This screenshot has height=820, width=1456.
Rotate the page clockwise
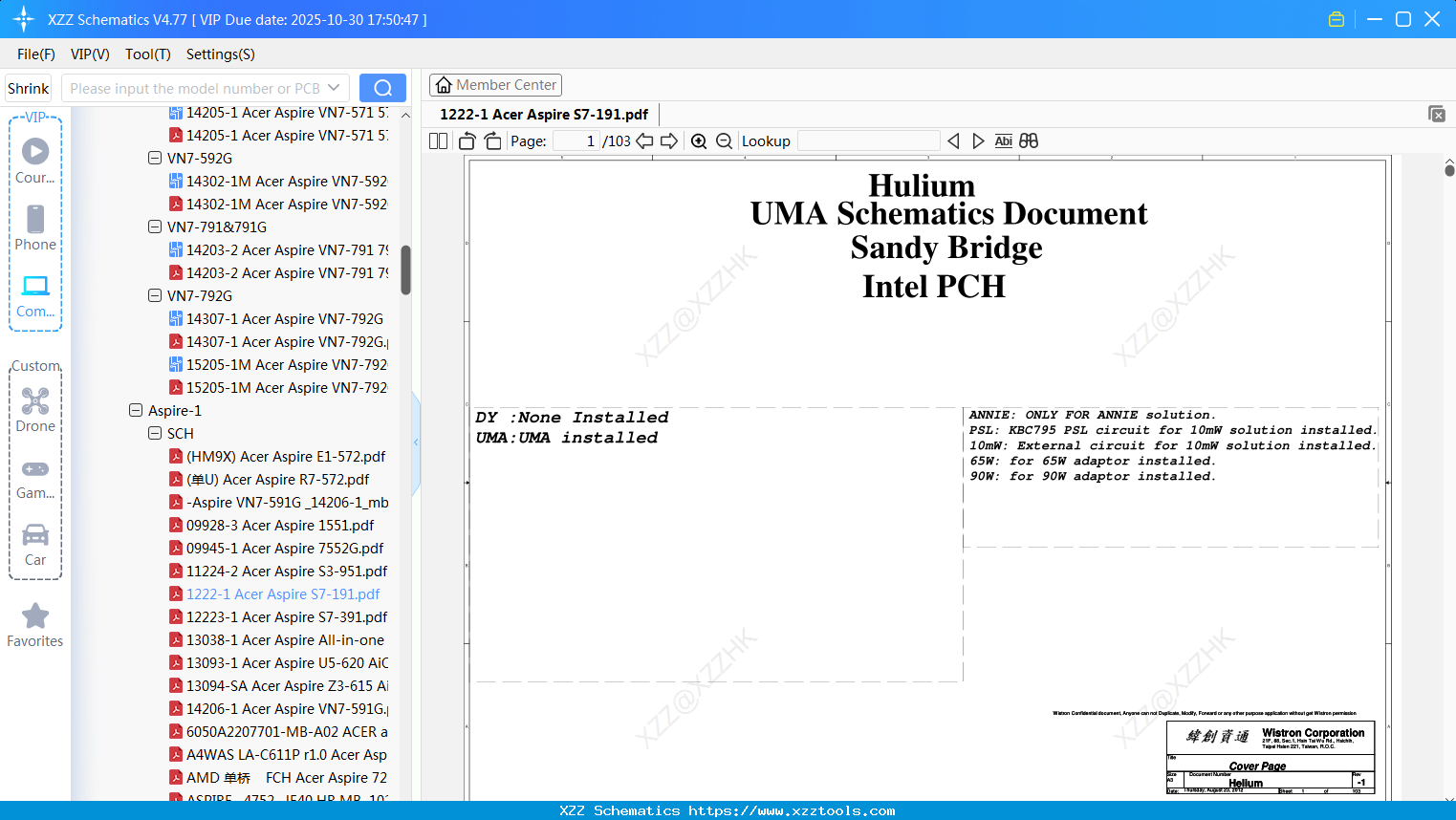[x=493, y=141]
